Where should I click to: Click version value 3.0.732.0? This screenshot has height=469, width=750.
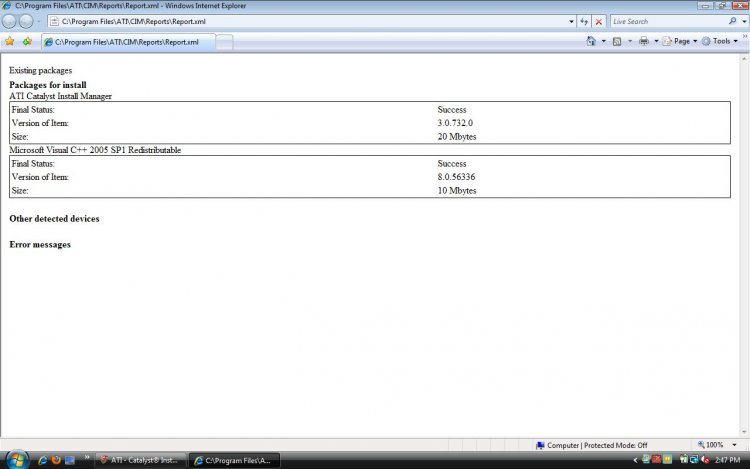455,123
